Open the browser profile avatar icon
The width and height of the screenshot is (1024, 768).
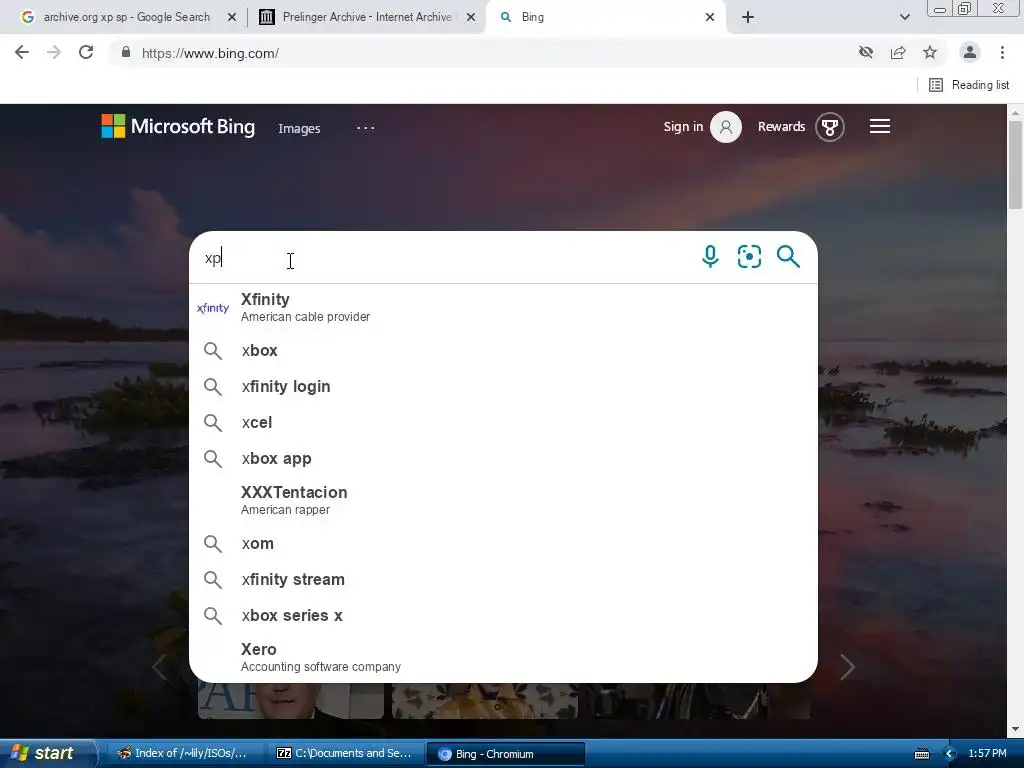(x=970, y=52)
